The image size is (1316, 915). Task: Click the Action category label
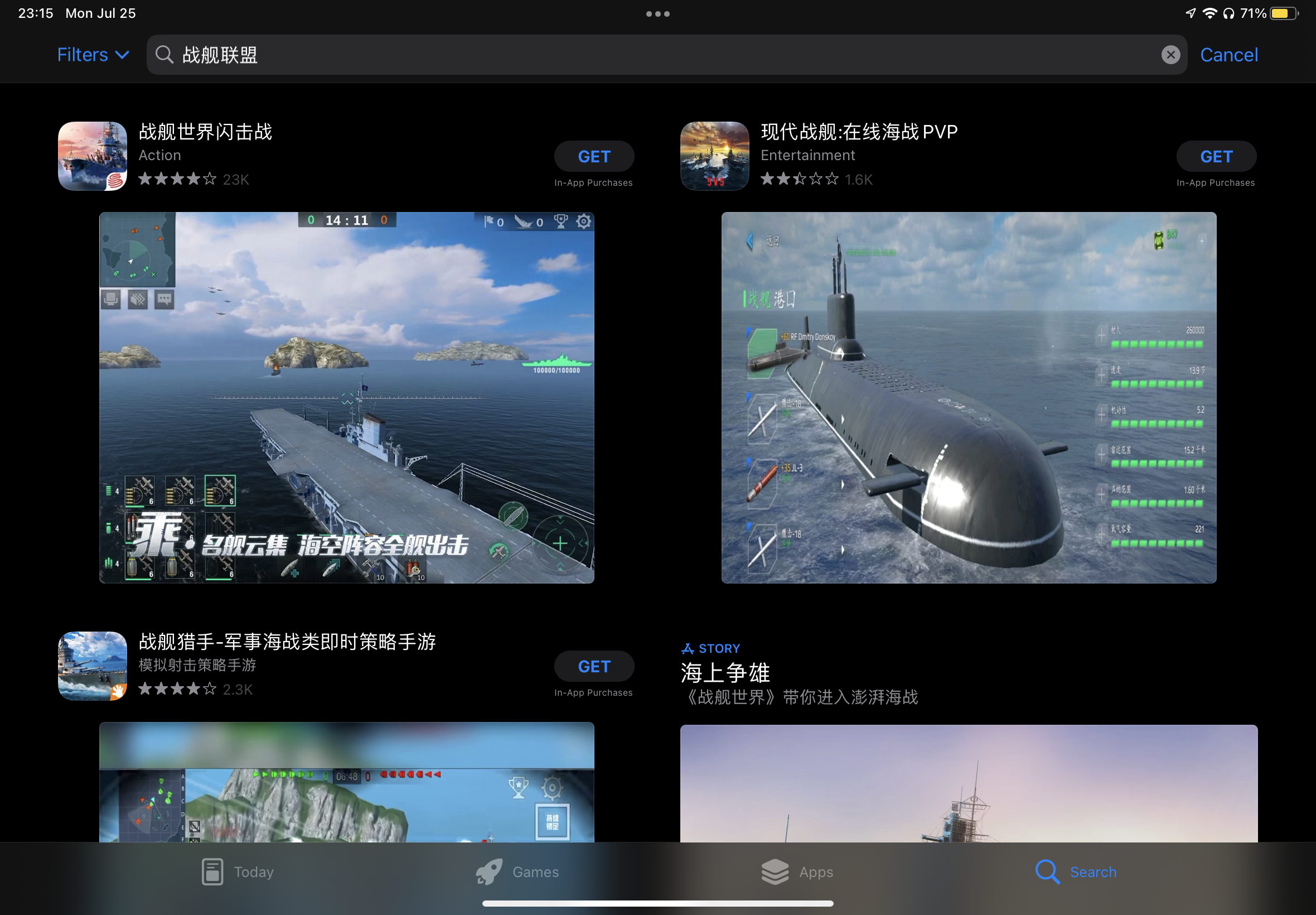(160, 155)
